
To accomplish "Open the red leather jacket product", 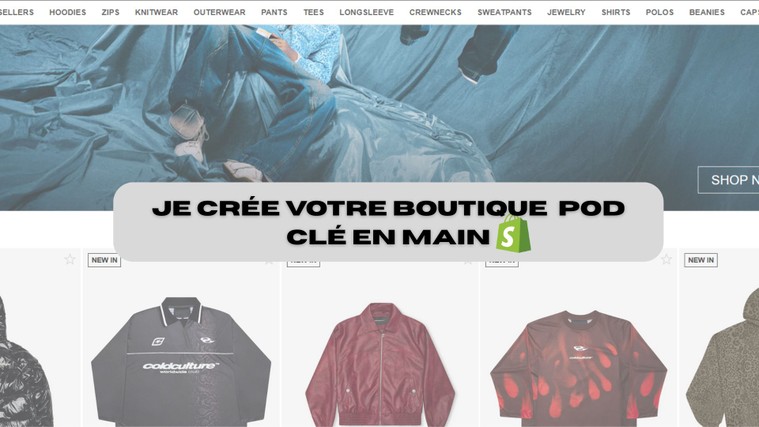I will (x=380, y=364).
